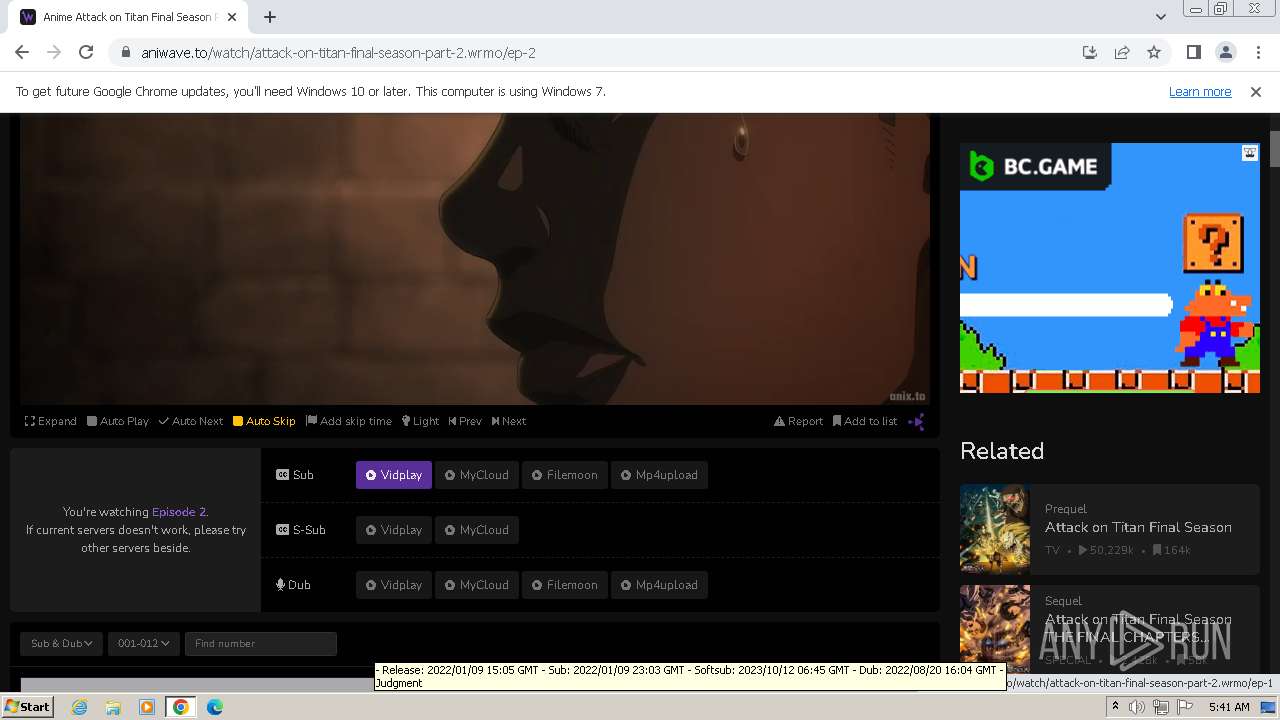Select Dub MyCloud server
The width and height of the screenshot is (1280, 720).
[x=477, y=585]
